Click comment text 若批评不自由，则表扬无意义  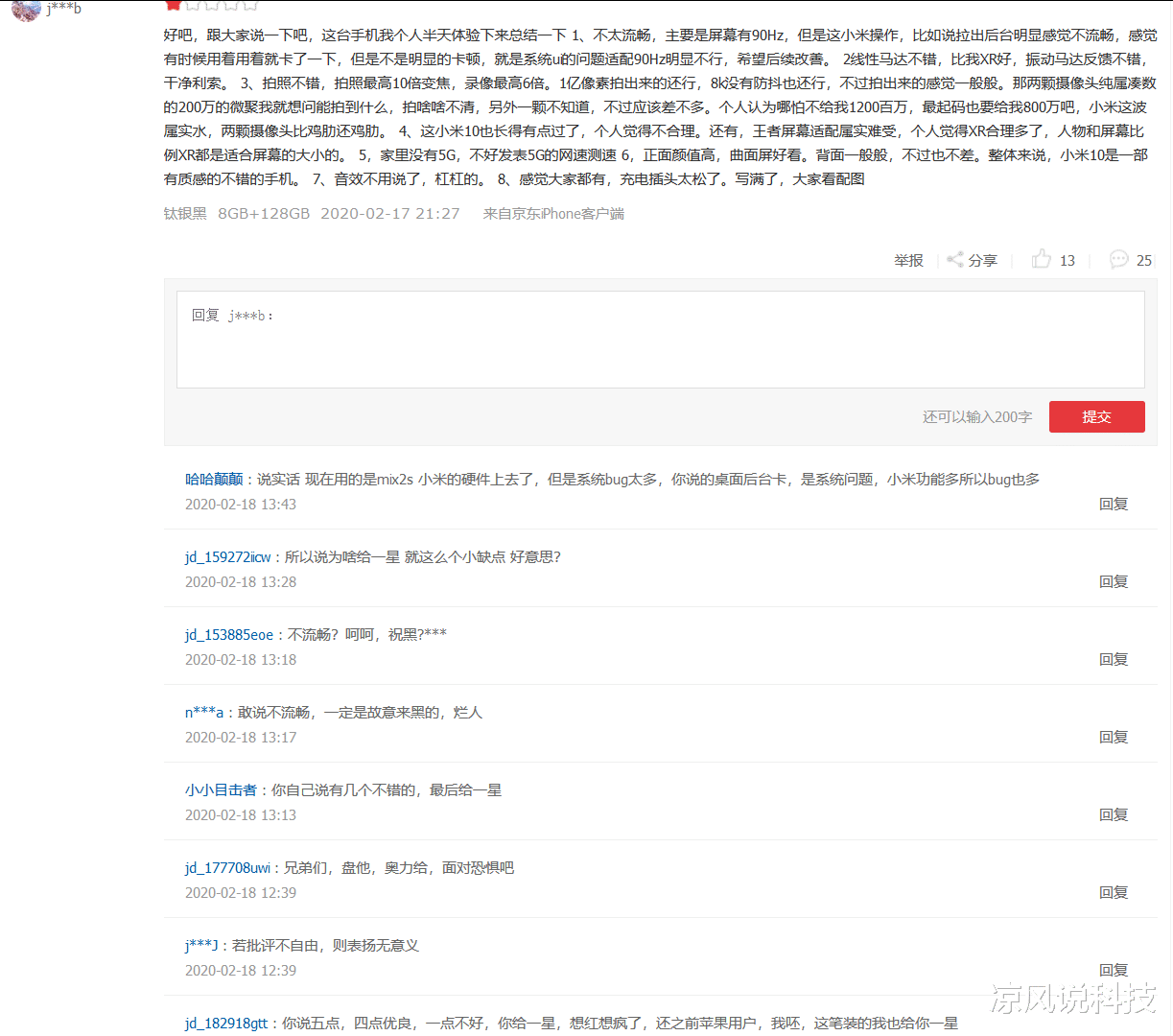click(326, 945)
